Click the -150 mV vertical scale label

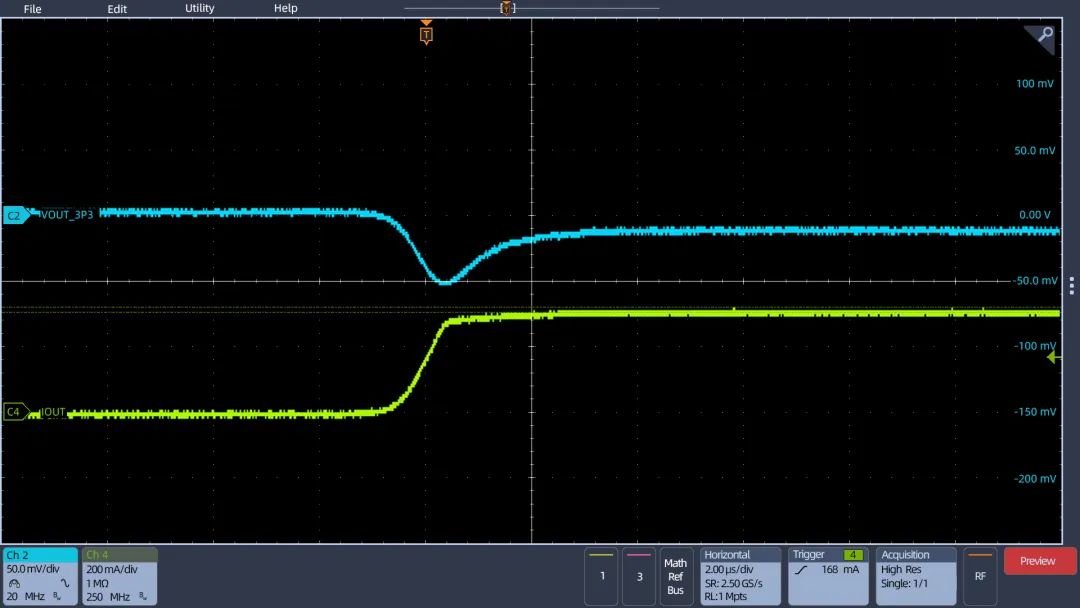(1035, 412)
